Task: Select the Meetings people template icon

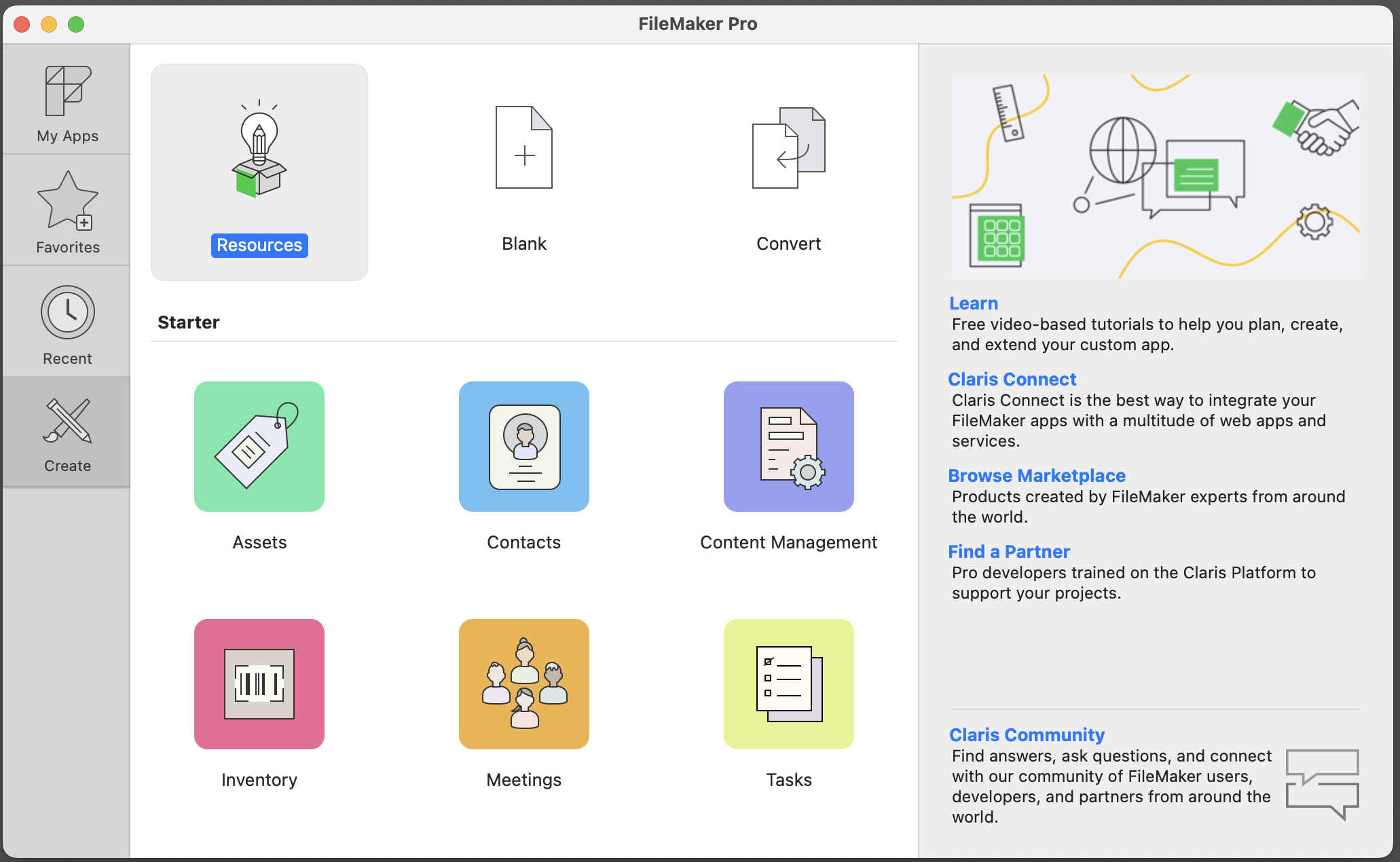Action: [524, 684]
